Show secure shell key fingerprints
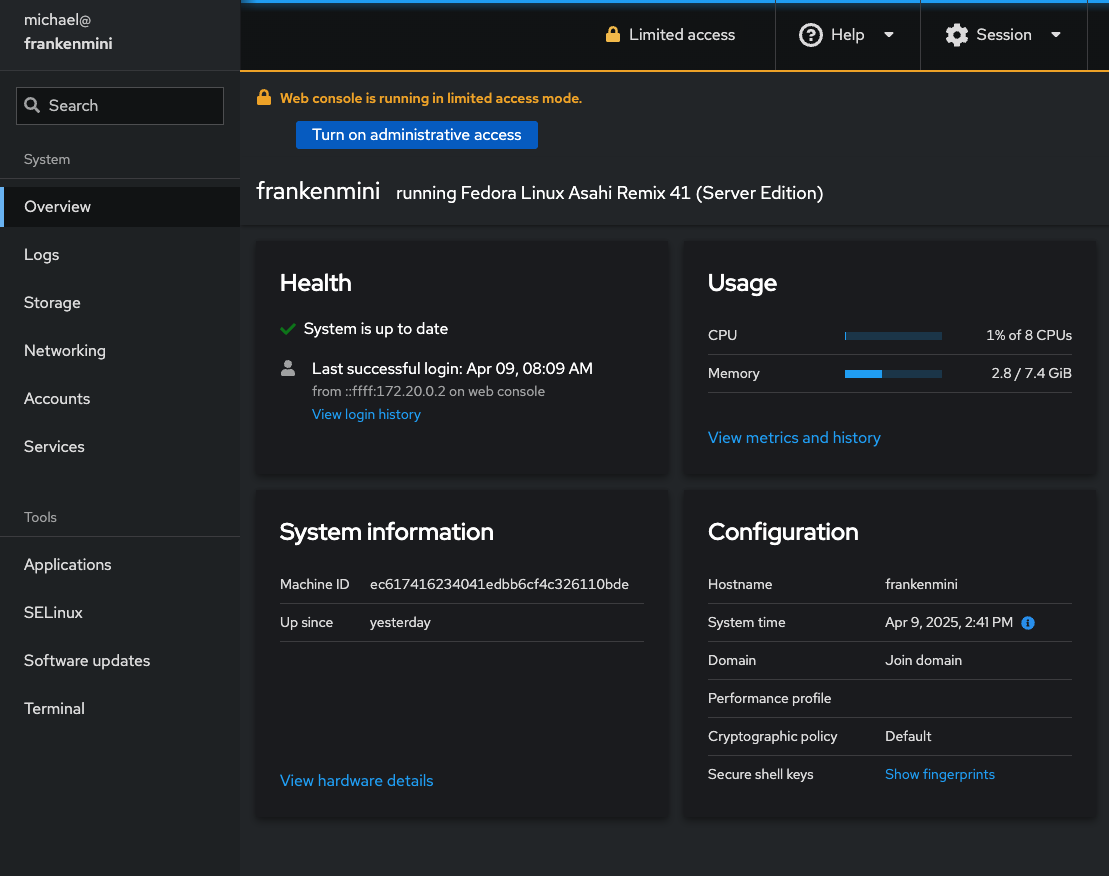Screen dimensions: 1109x876 tap(939, 775)
